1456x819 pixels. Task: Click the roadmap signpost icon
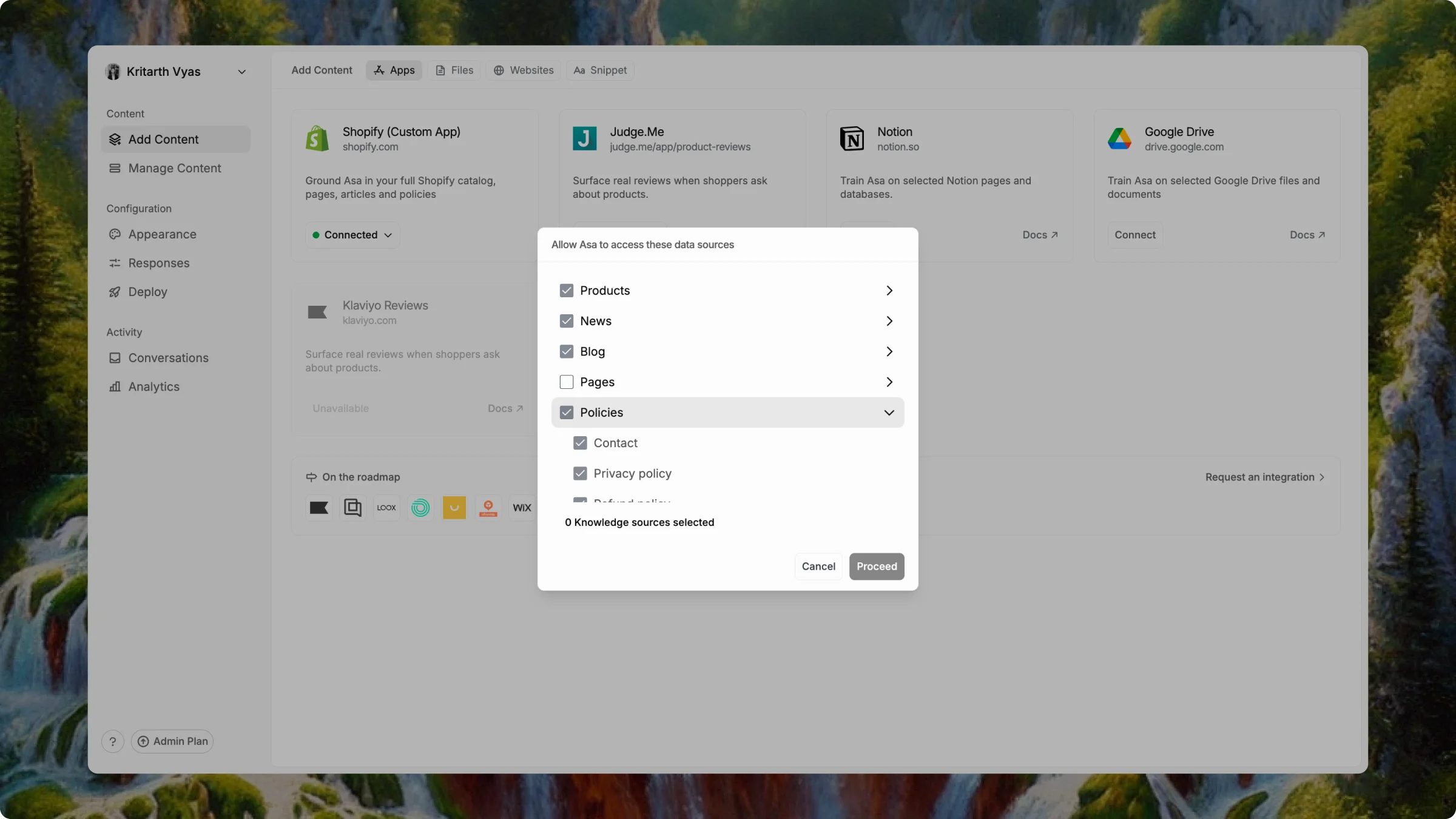[x=311, y=477]
